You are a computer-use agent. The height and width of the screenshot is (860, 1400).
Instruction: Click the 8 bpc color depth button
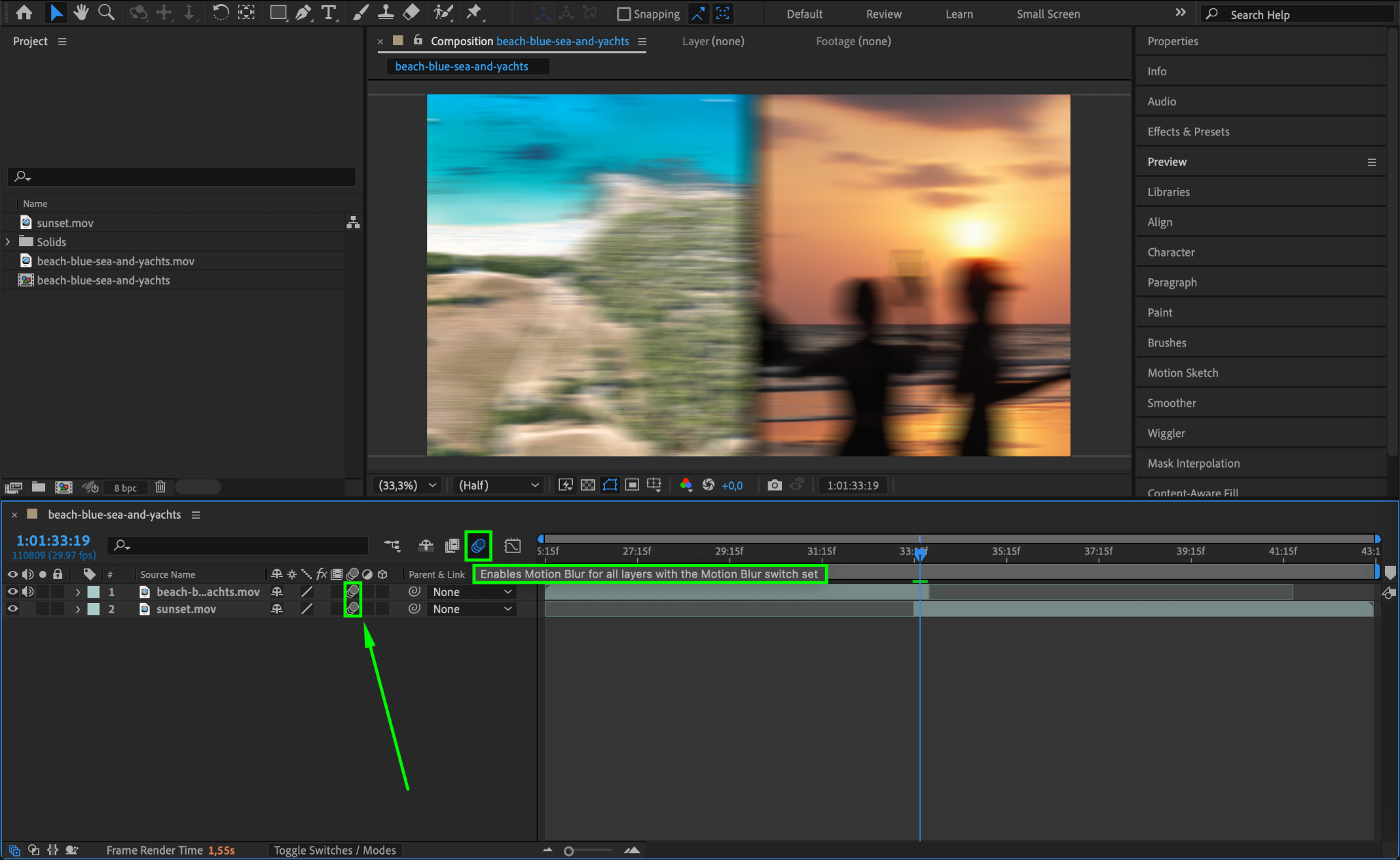click(x=125, y=487)
